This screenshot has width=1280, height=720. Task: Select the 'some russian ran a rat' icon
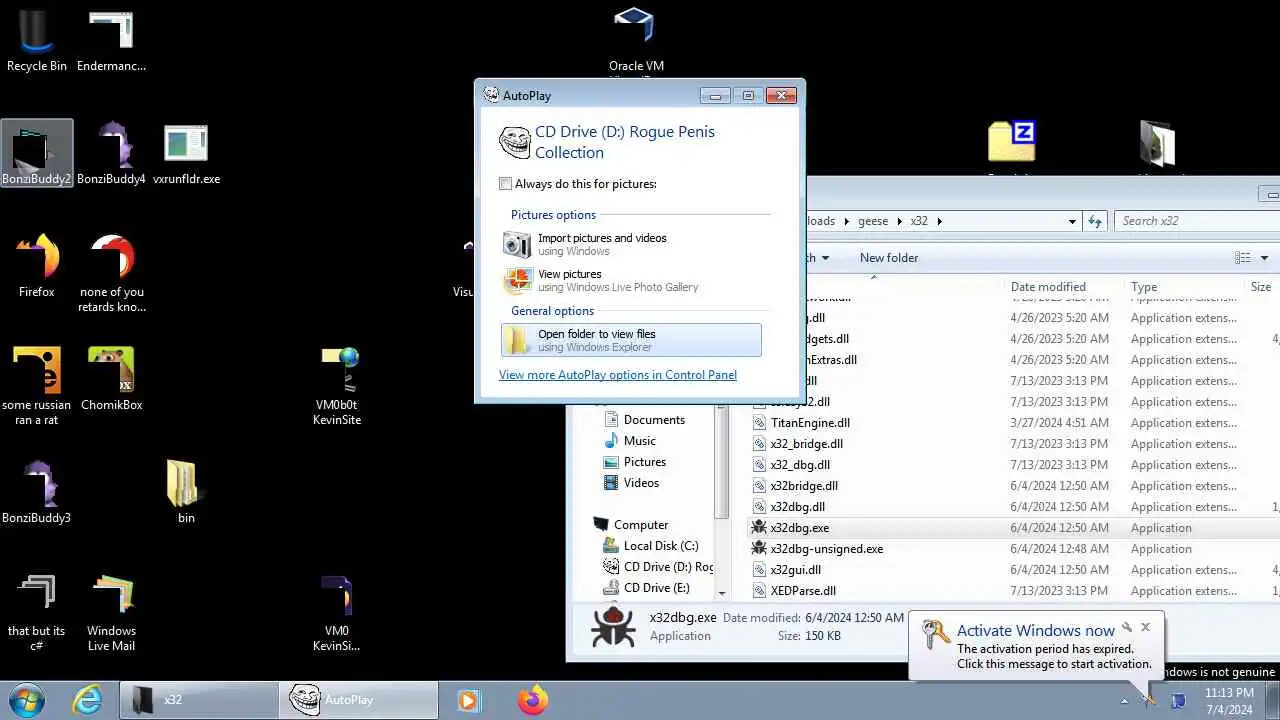coord(37,386)
